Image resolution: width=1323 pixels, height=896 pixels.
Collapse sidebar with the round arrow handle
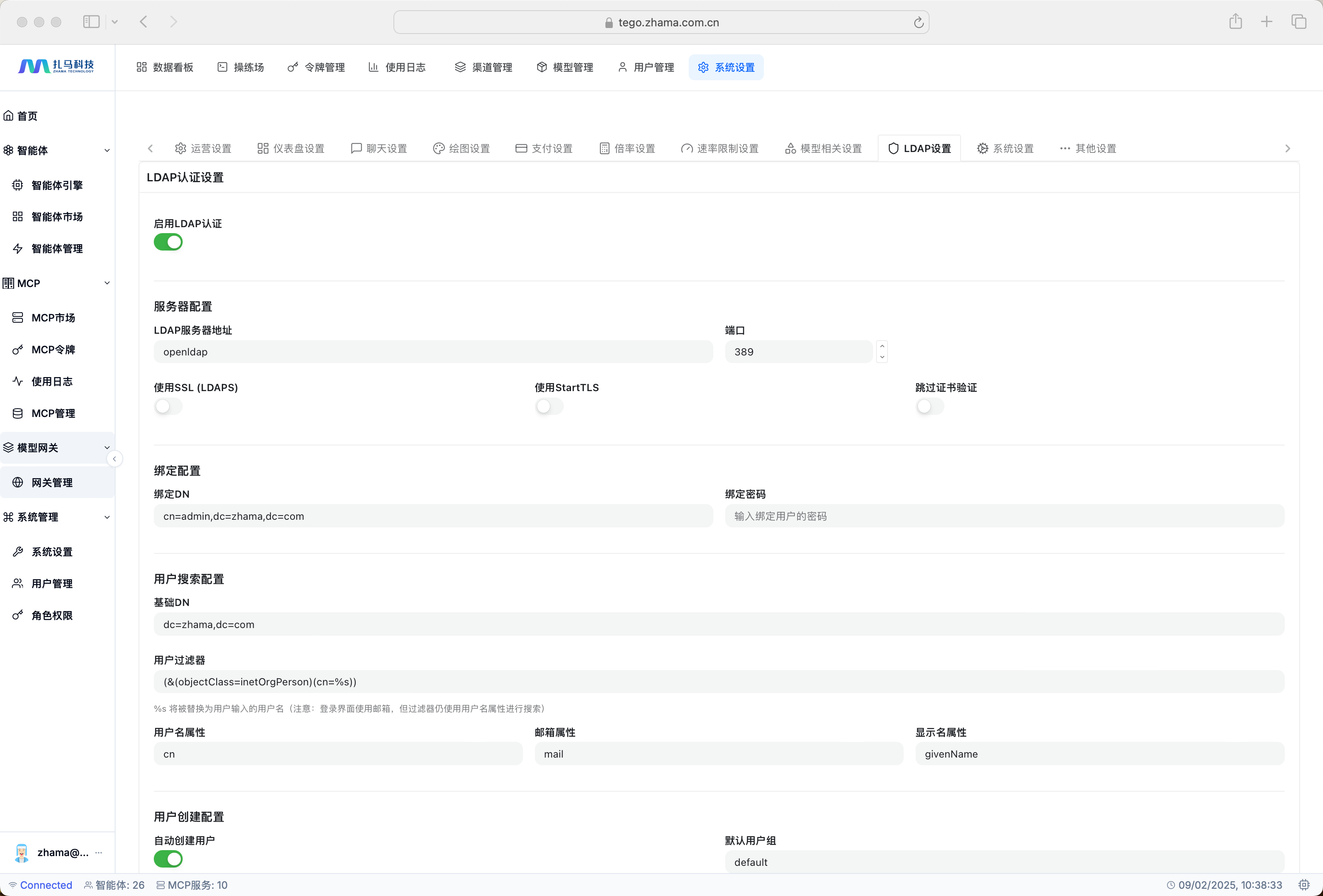pos(114,459)
